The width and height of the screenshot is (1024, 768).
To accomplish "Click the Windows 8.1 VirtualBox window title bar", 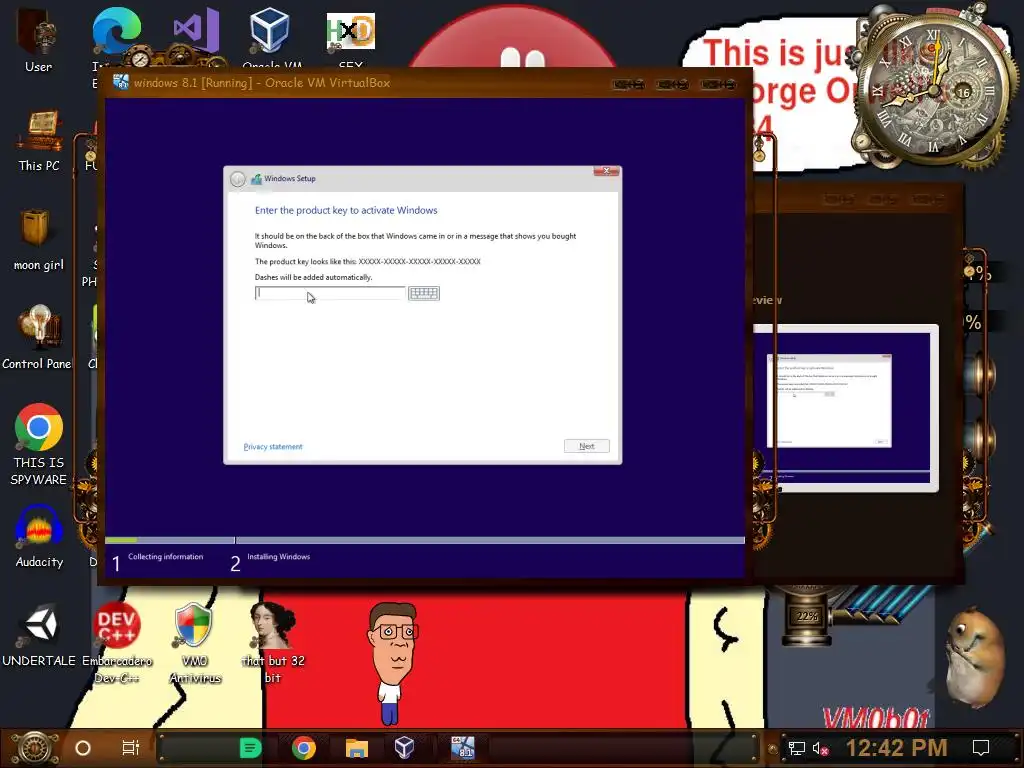I will [x=424, y=83].
